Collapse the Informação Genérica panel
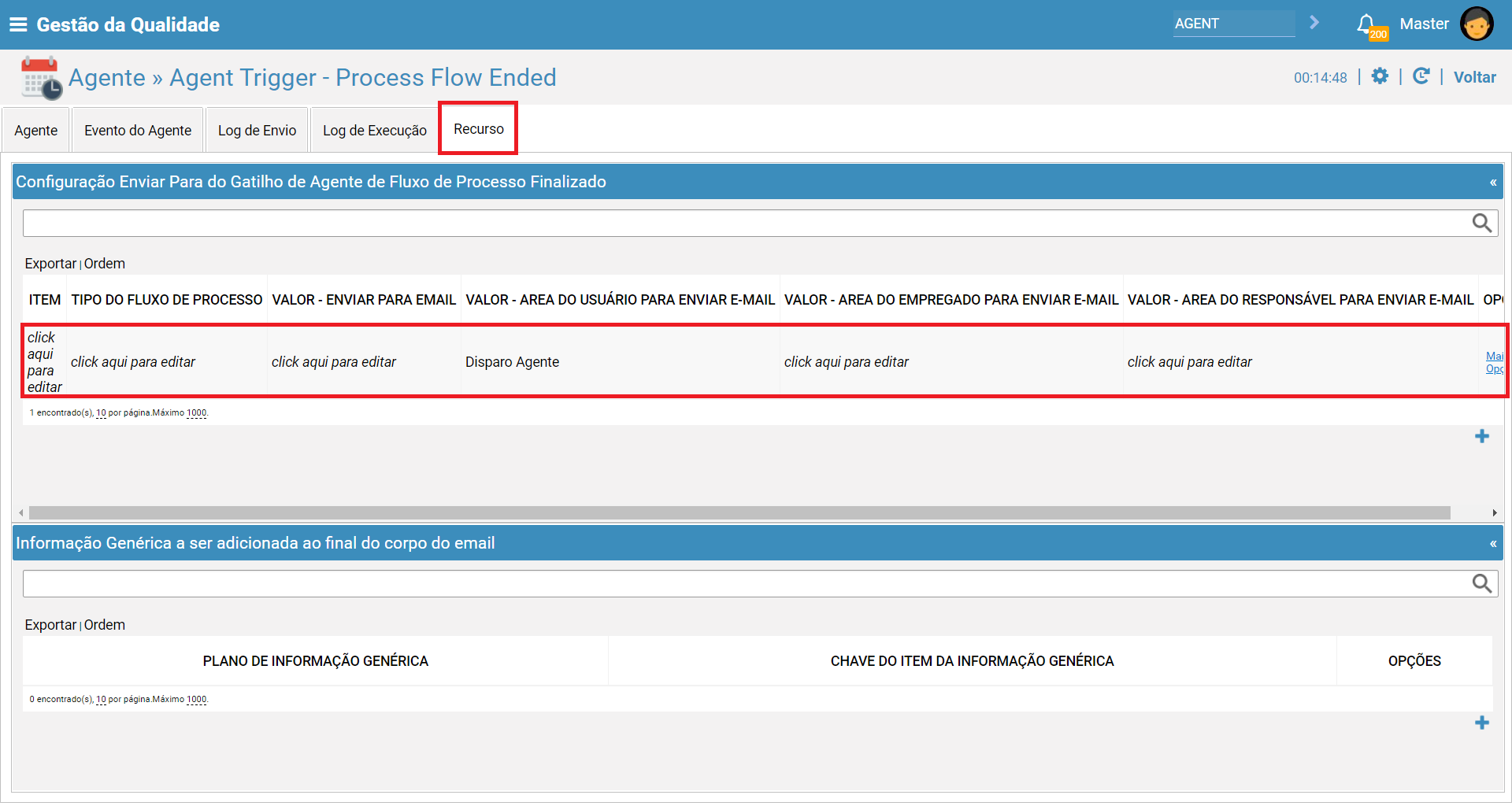 [1492, 544]
